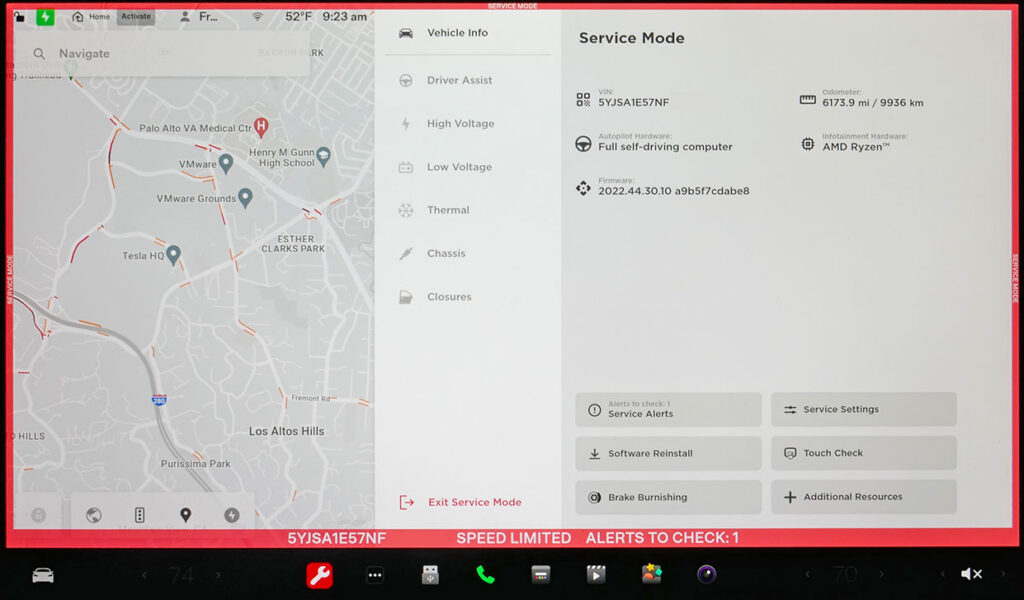Tap the VIN QR code icon
This screenshot has height=600, width=1024.
(583, 99)
